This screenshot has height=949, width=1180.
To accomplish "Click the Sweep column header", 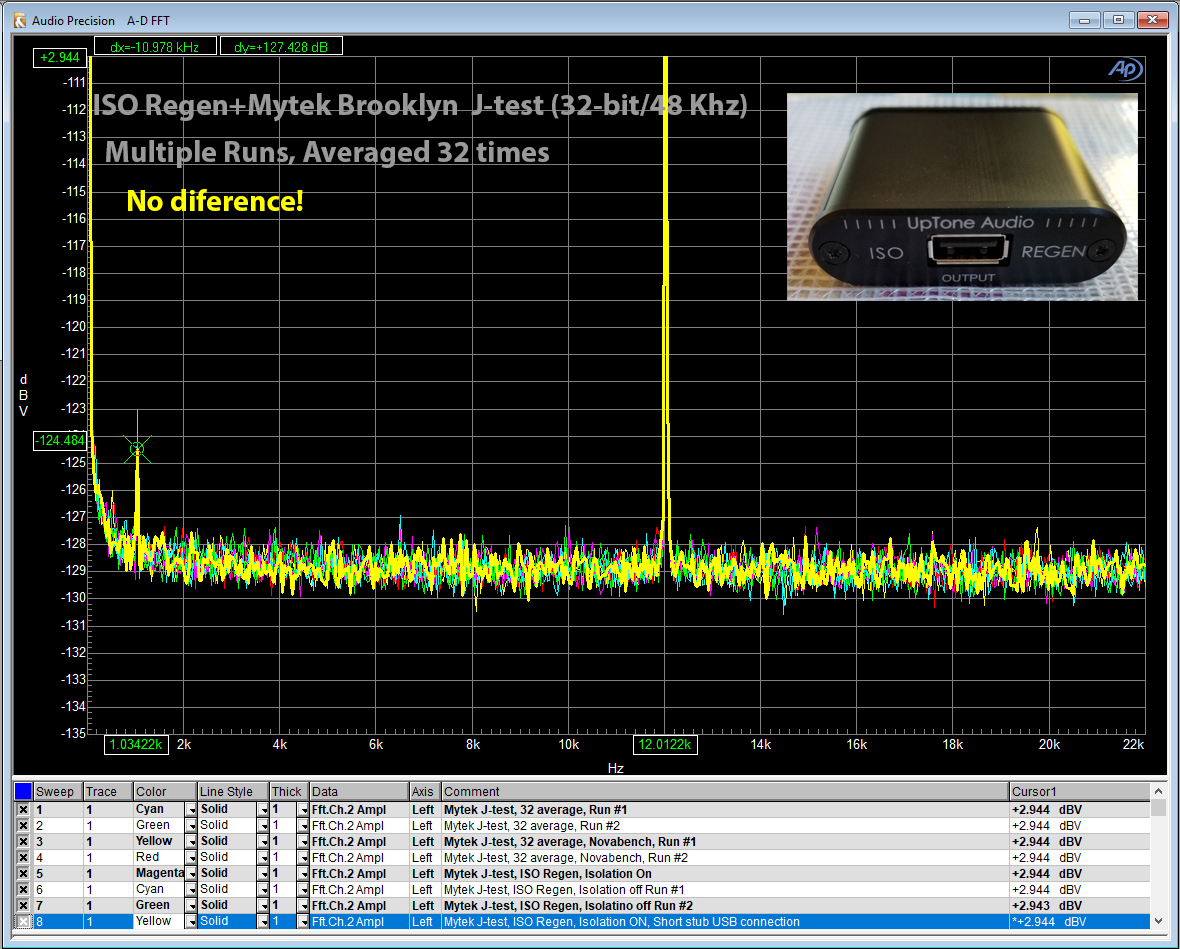I will tap(58, 791).
